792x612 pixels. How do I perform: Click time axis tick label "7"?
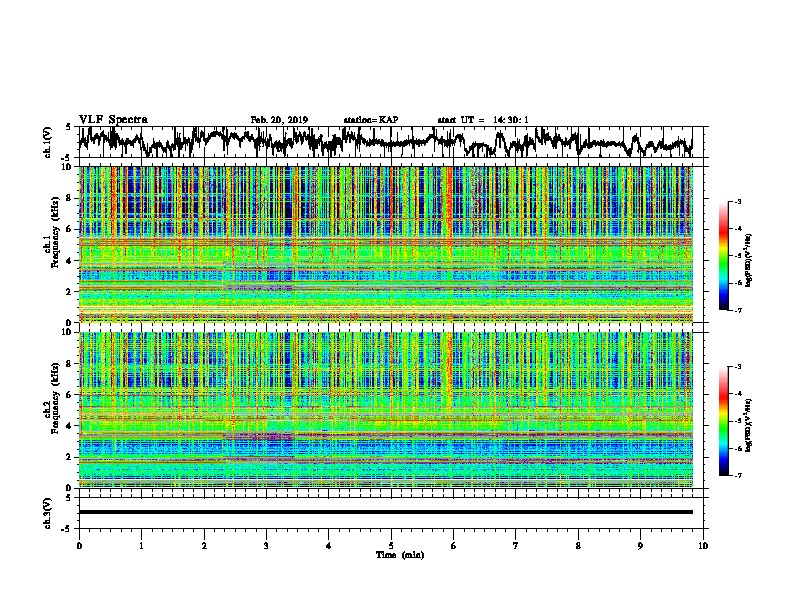point(516,546)
